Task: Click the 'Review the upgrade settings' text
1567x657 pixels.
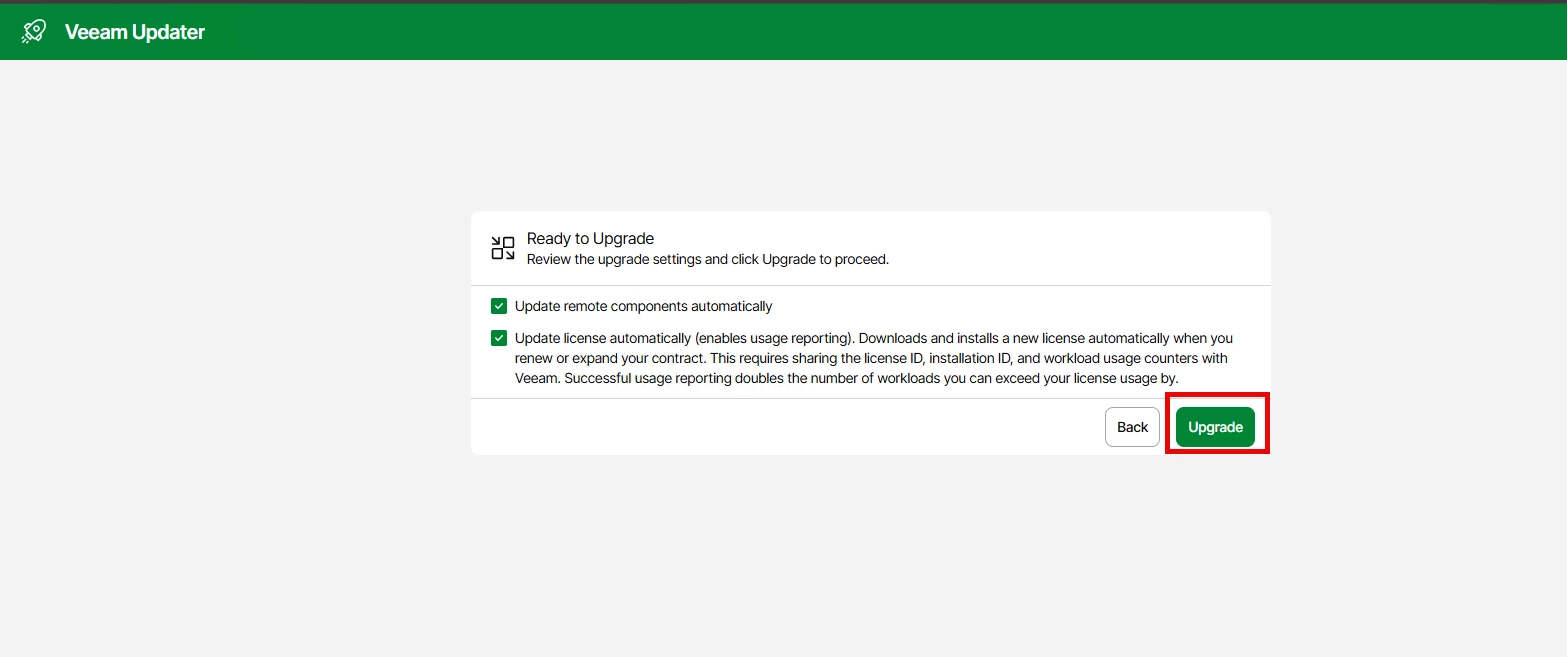Action: (708, 259)
